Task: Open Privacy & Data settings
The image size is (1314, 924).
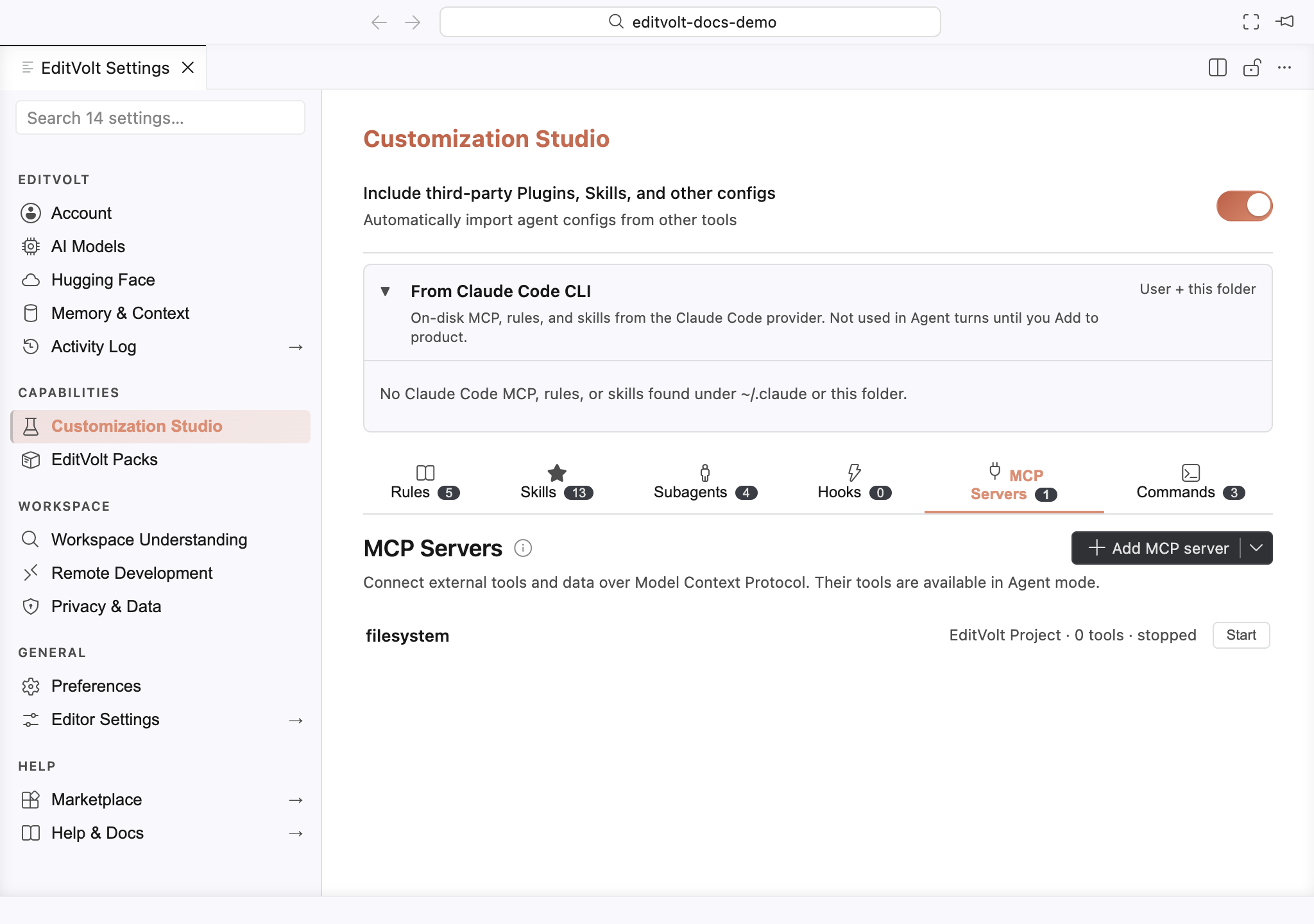Action: 160,606
